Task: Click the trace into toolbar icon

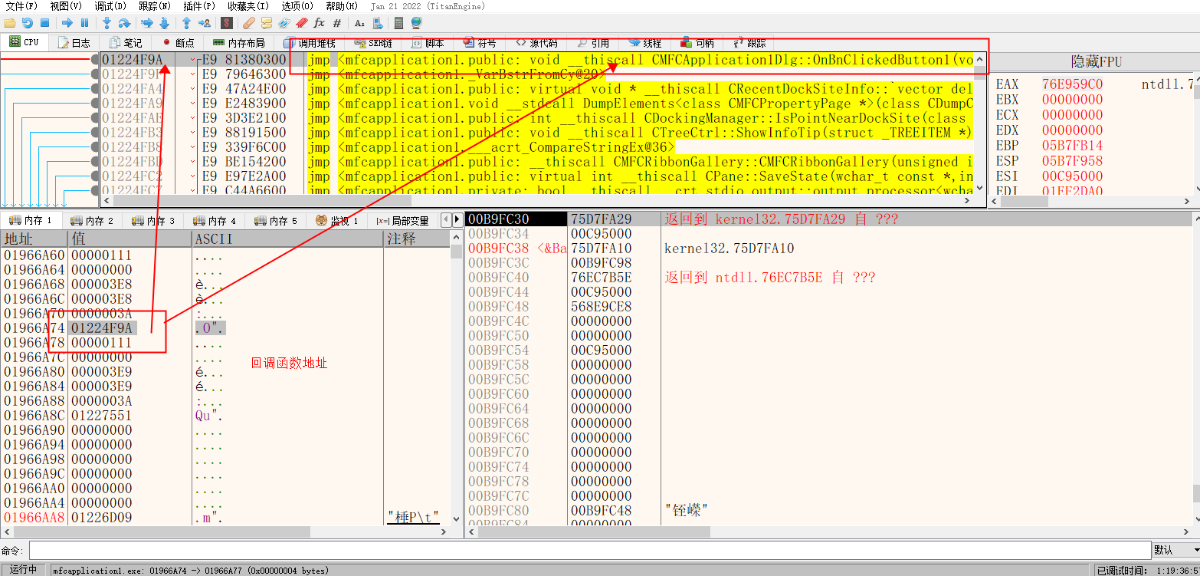Action: tap(147, 23)
